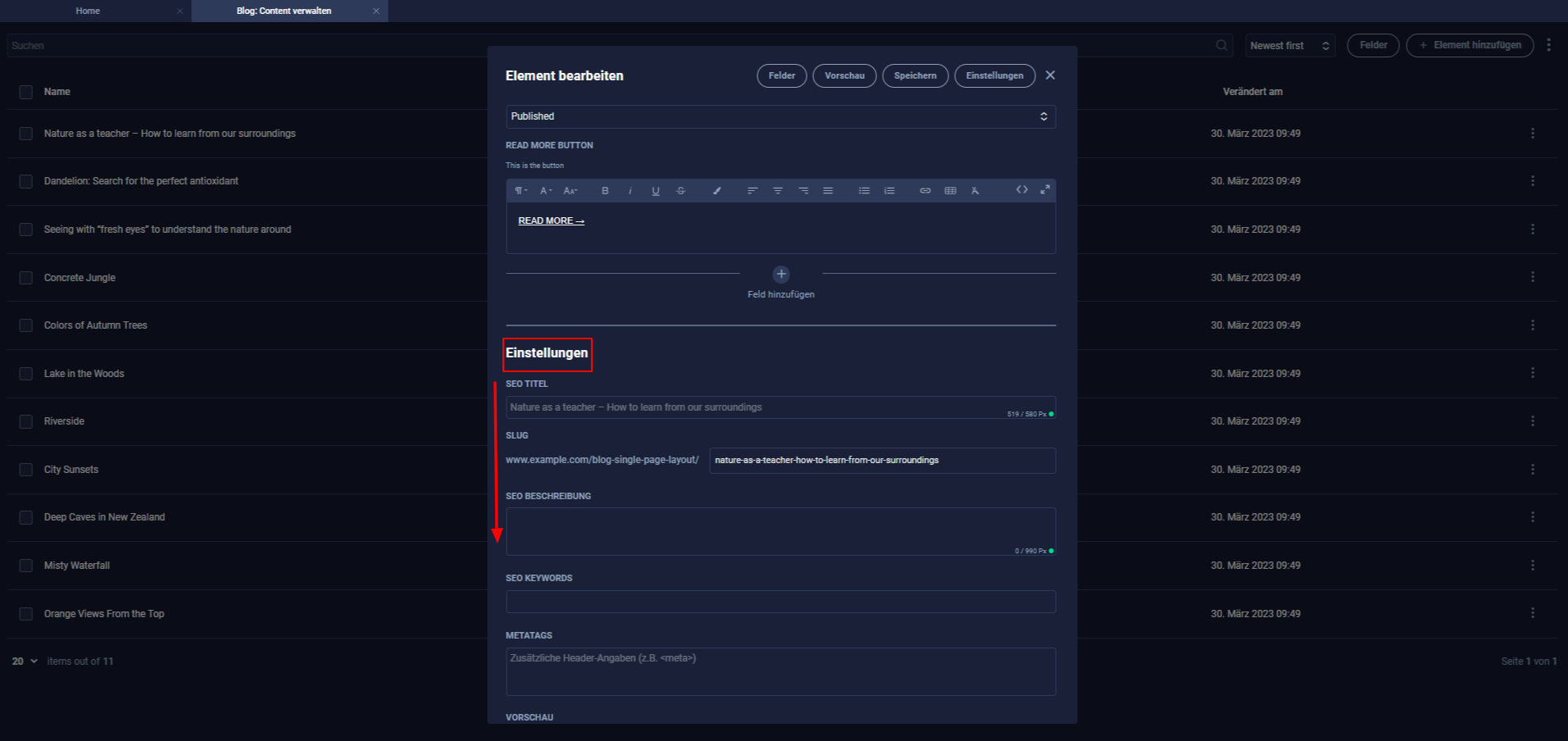
Task: Click plus icon to add field
Action: (781, 274)
